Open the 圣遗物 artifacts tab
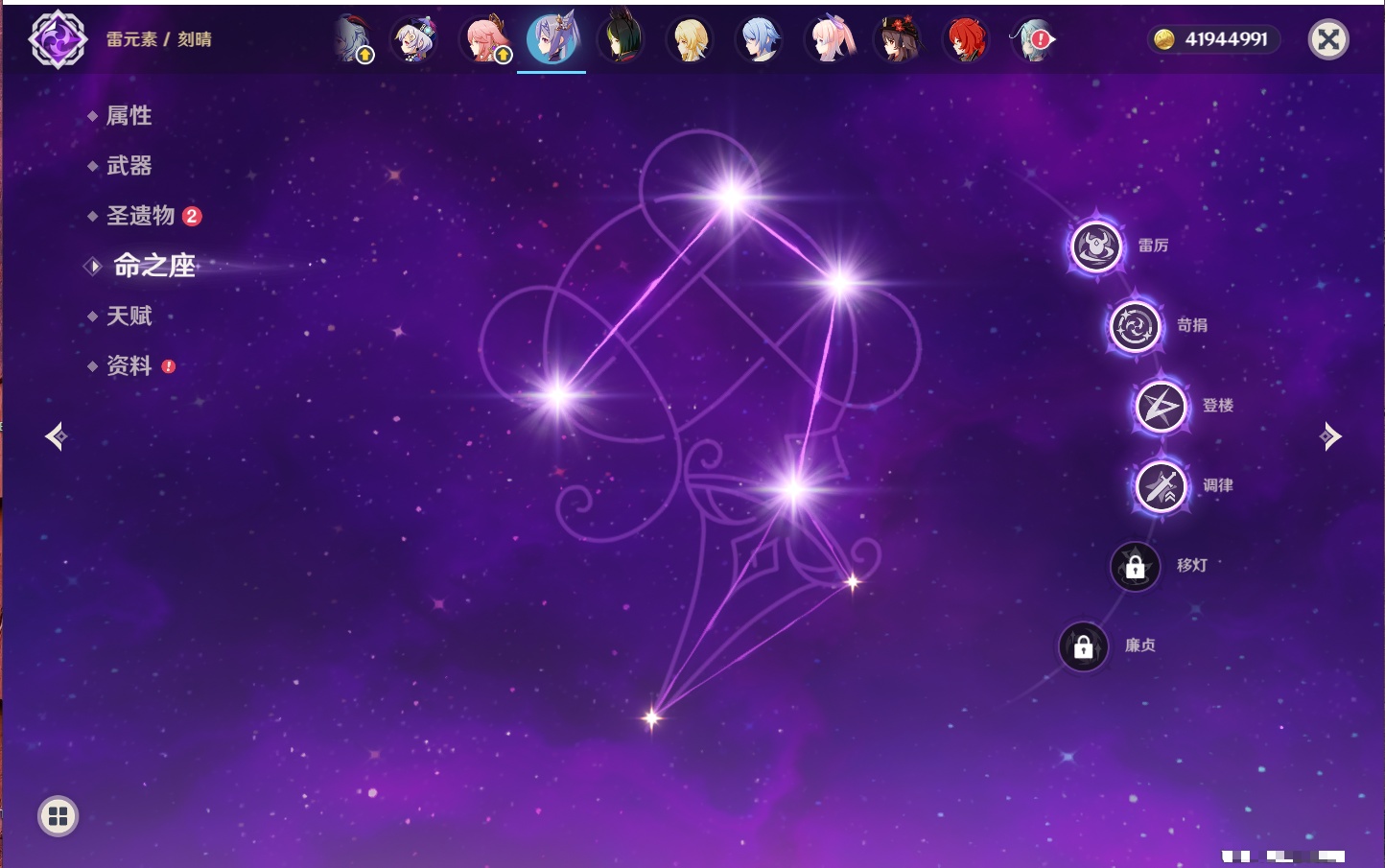The width and height of the screenshot is (1385, 868). click(x=140, y=216)
